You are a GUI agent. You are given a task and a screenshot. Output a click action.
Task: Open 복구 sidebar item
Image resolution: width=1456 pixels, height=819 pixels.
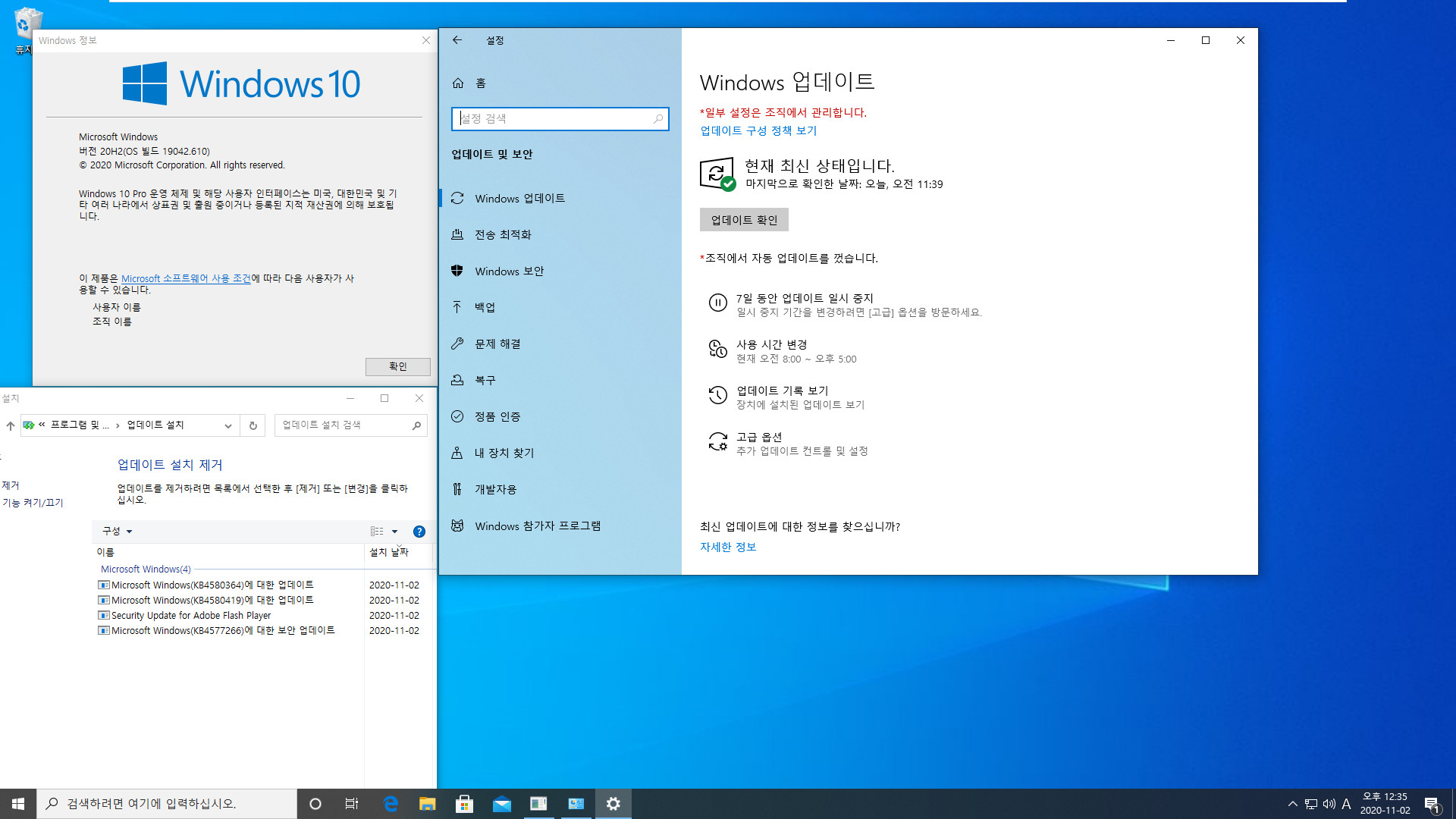click(x=560, y=381)
